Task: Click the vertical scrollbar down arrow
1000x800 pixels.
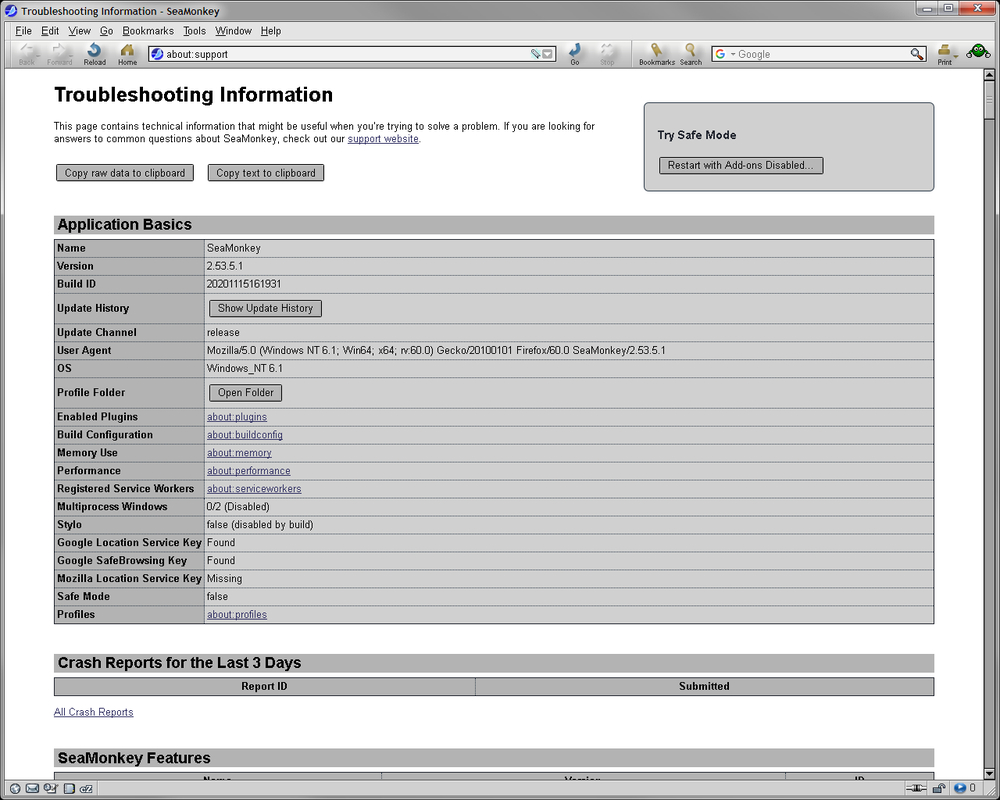Action: pyautogui.click(x=989, y=774)
